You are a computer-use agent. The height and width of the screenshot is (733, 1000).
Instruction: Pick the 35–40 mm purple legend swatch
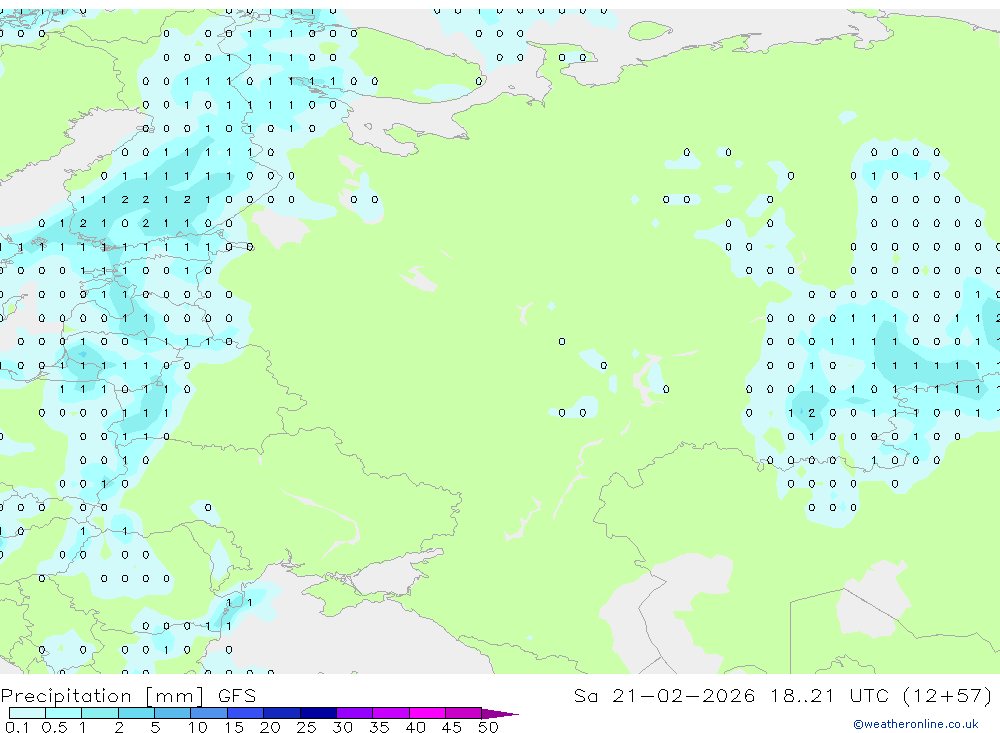391,713
